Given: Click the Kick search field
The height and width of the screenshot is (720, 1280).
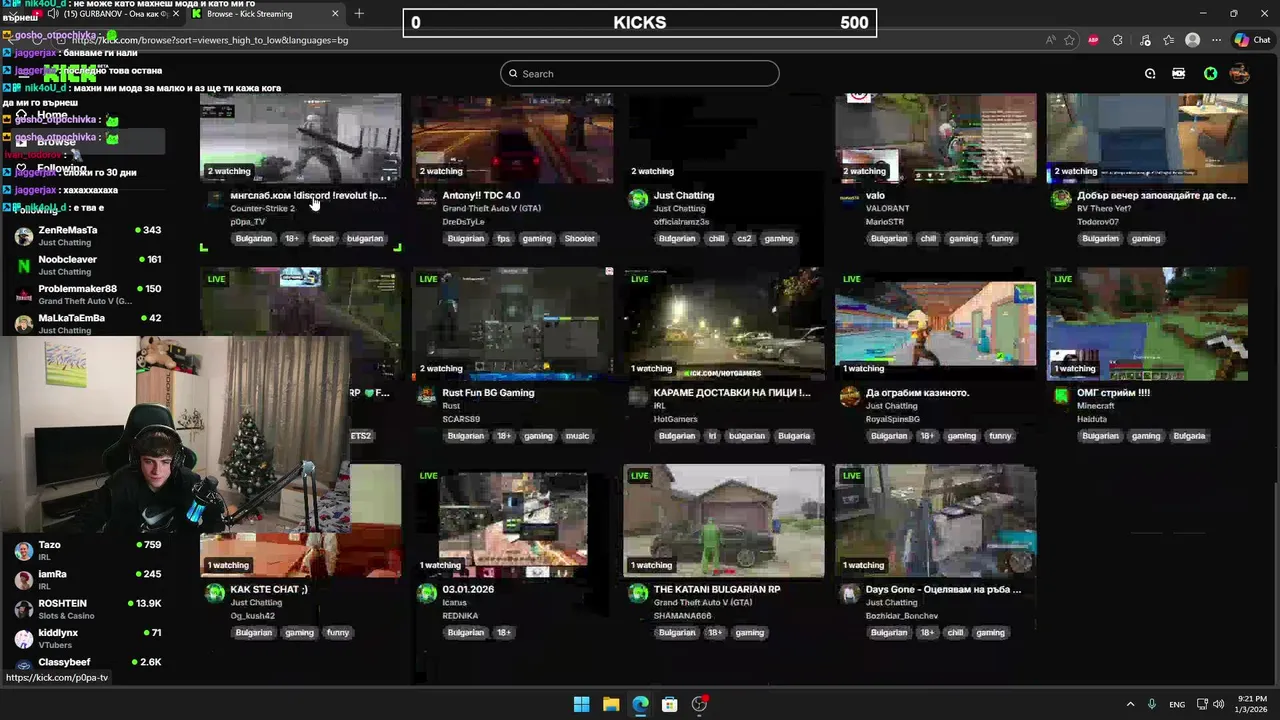Looking at the screenshot, I should point(640,73).
